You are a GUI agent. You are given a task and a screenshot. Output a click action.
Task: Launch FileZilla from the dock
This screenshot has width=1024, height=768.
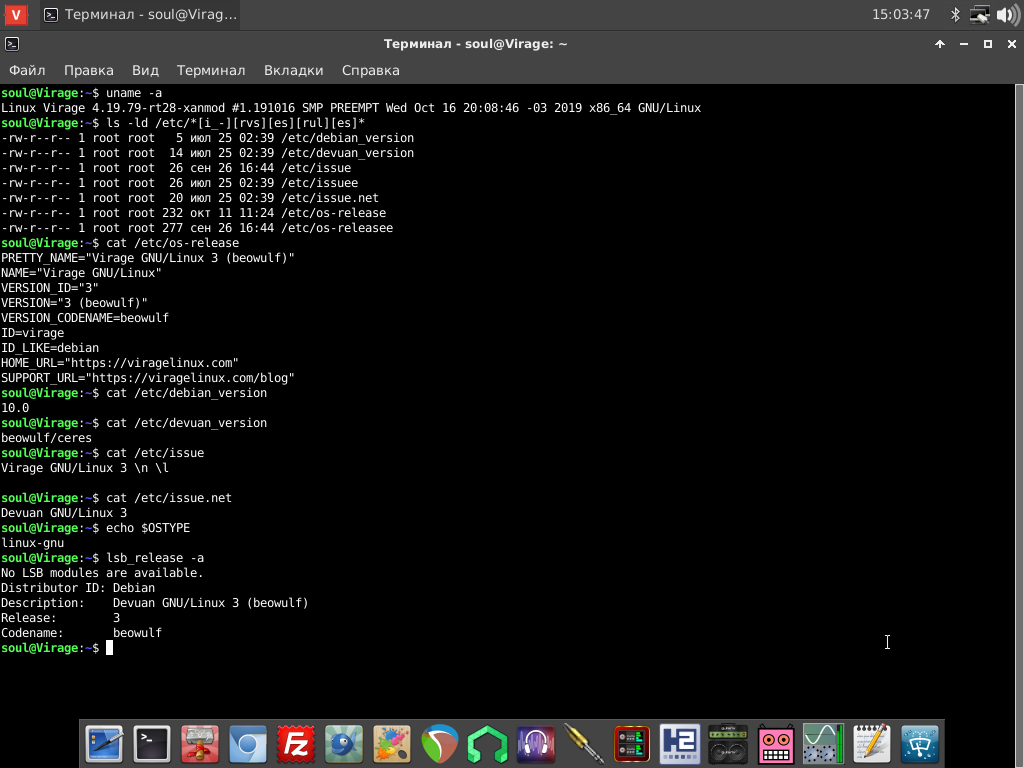[296, 744]
